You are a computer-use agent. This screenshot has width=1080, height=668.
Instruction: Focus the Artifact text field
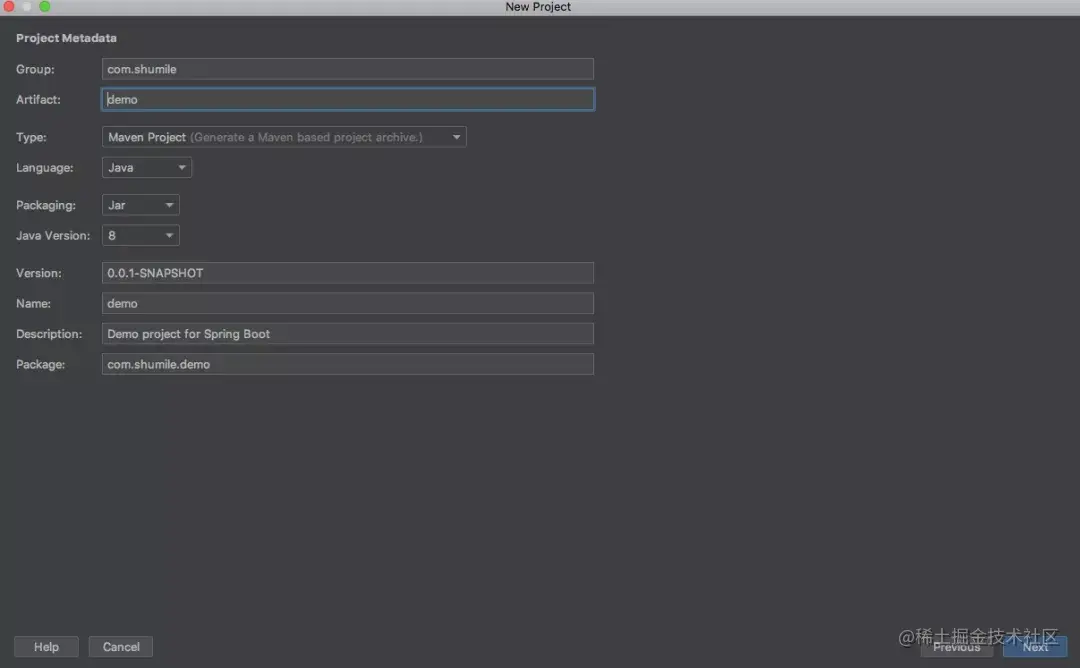click(x=347, y=99)
